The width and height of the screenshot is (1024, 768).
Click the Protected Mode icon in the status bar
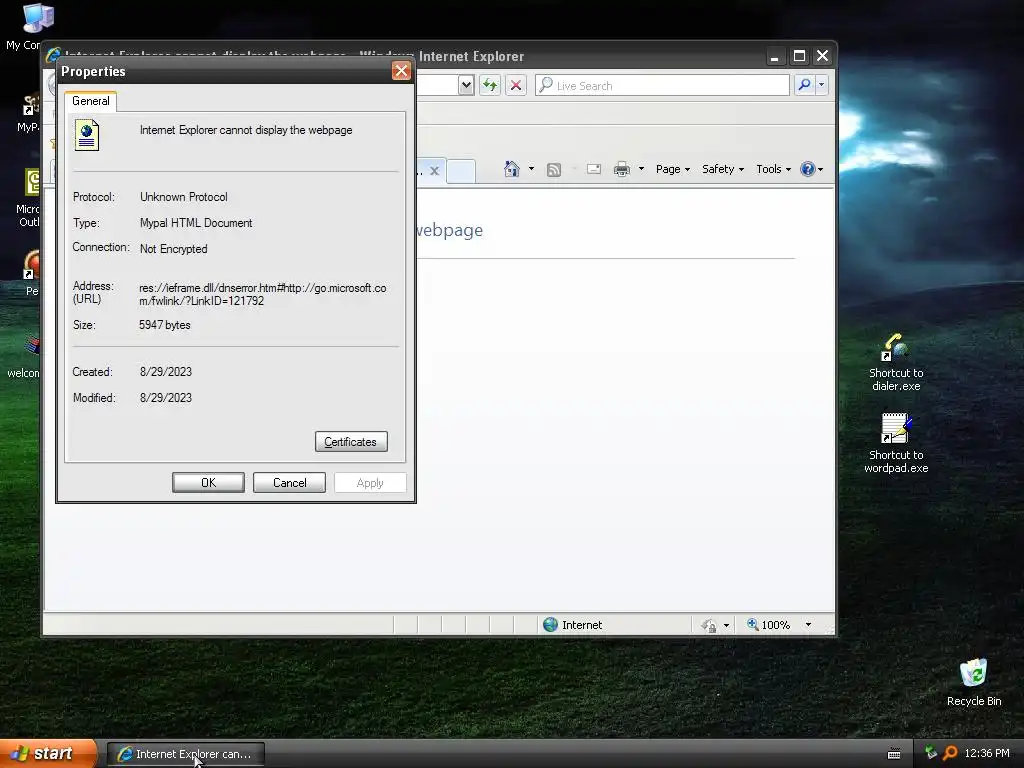[x=709, y=626]
